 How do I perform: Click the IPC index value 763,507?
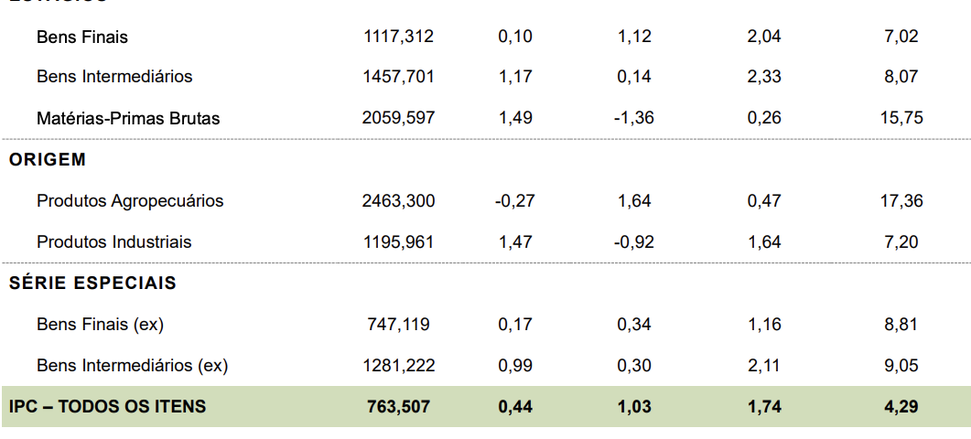point(404,406)
